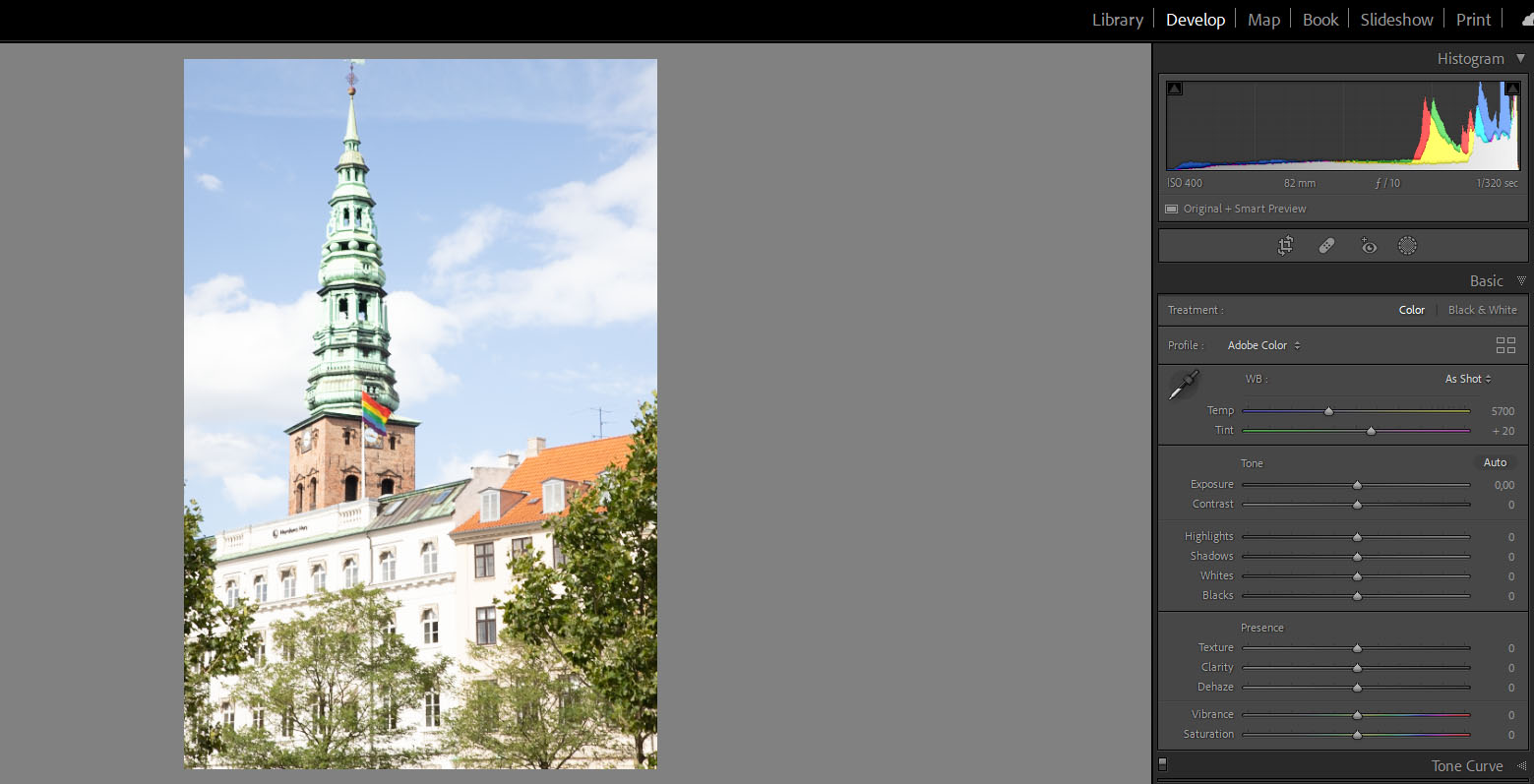This screenshot has width=1534, height=784.
Task: Open the Masking tool
Action: [x=1407, y=246]
